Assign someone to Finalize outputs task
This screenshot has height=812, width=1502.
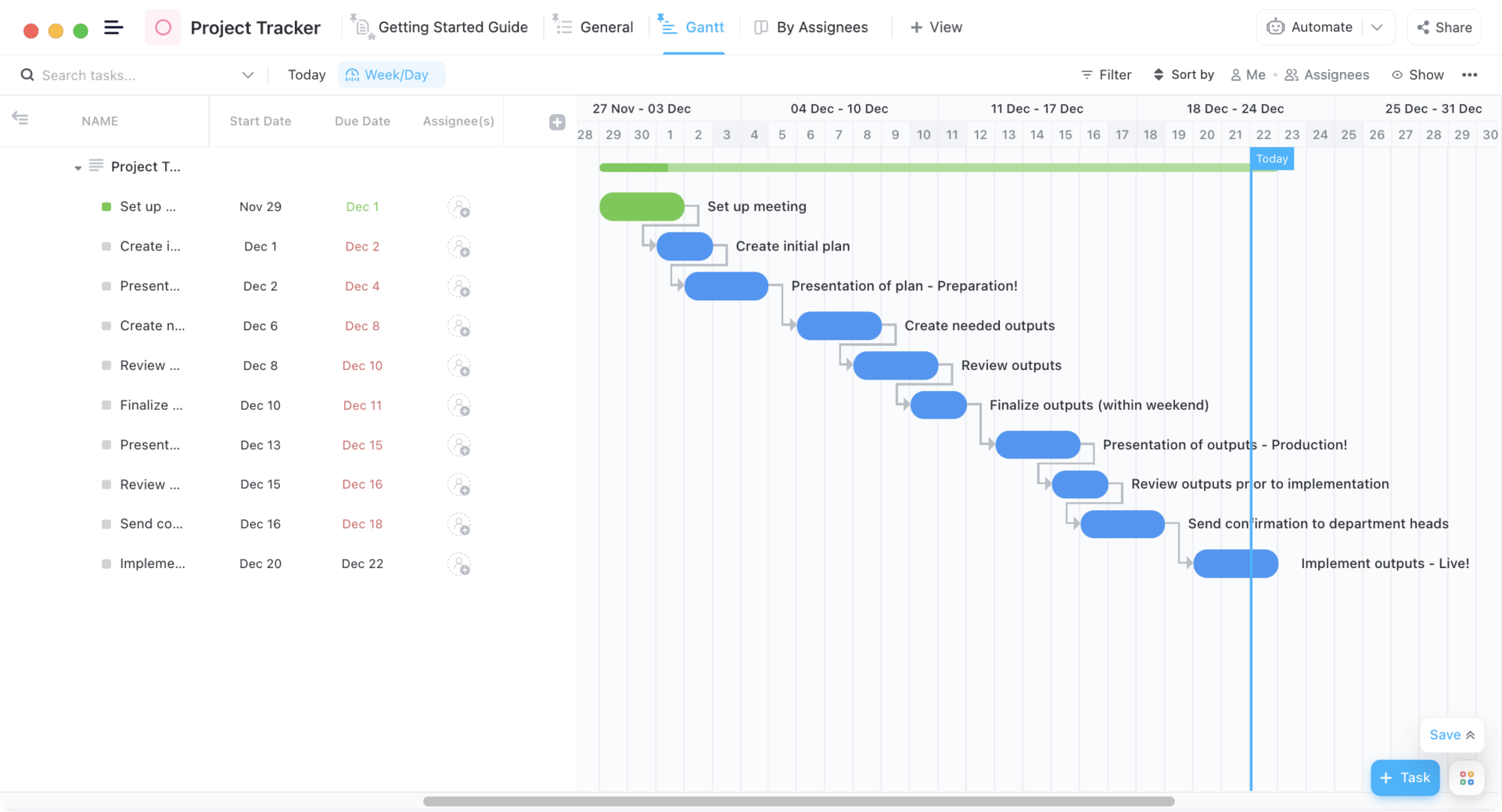459,406
